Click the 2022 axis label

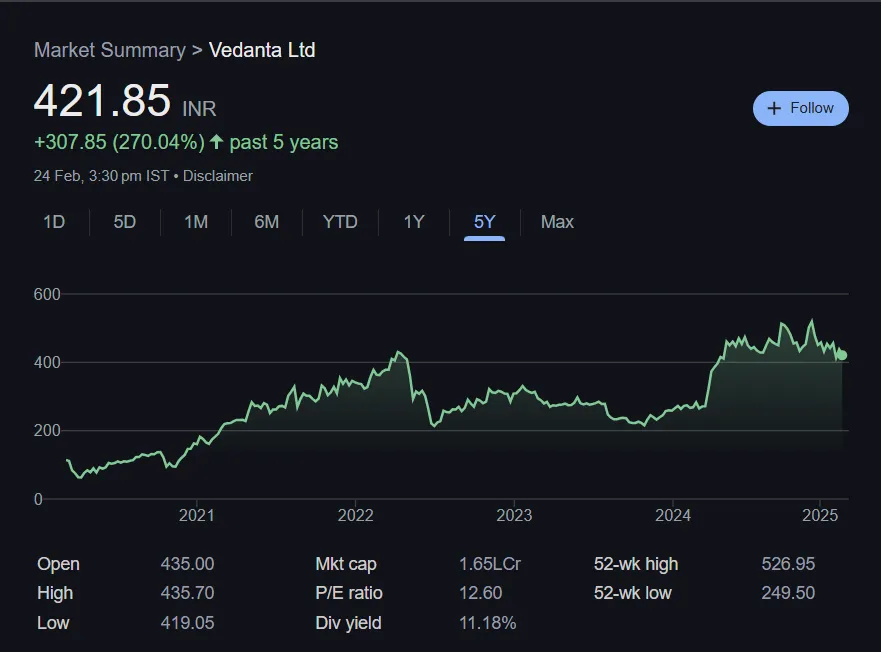click(356, 515)
